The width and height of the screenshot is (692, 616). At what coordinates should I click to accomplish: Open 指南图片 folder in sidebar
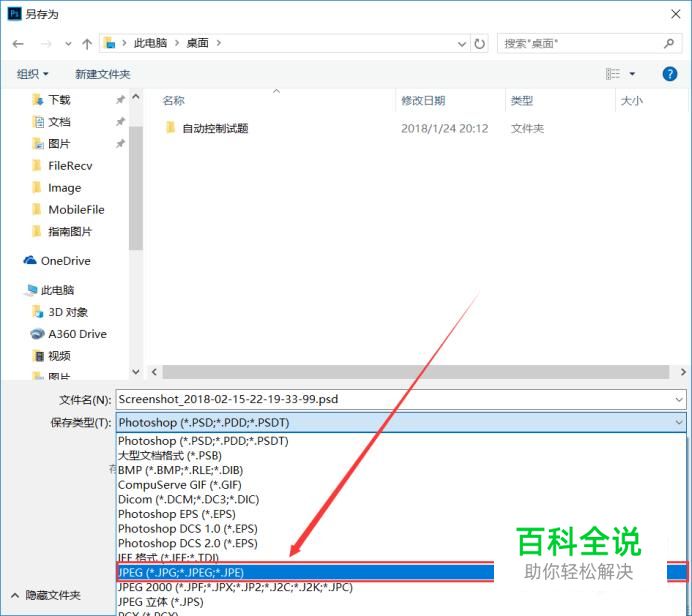(x=70, y=232)
